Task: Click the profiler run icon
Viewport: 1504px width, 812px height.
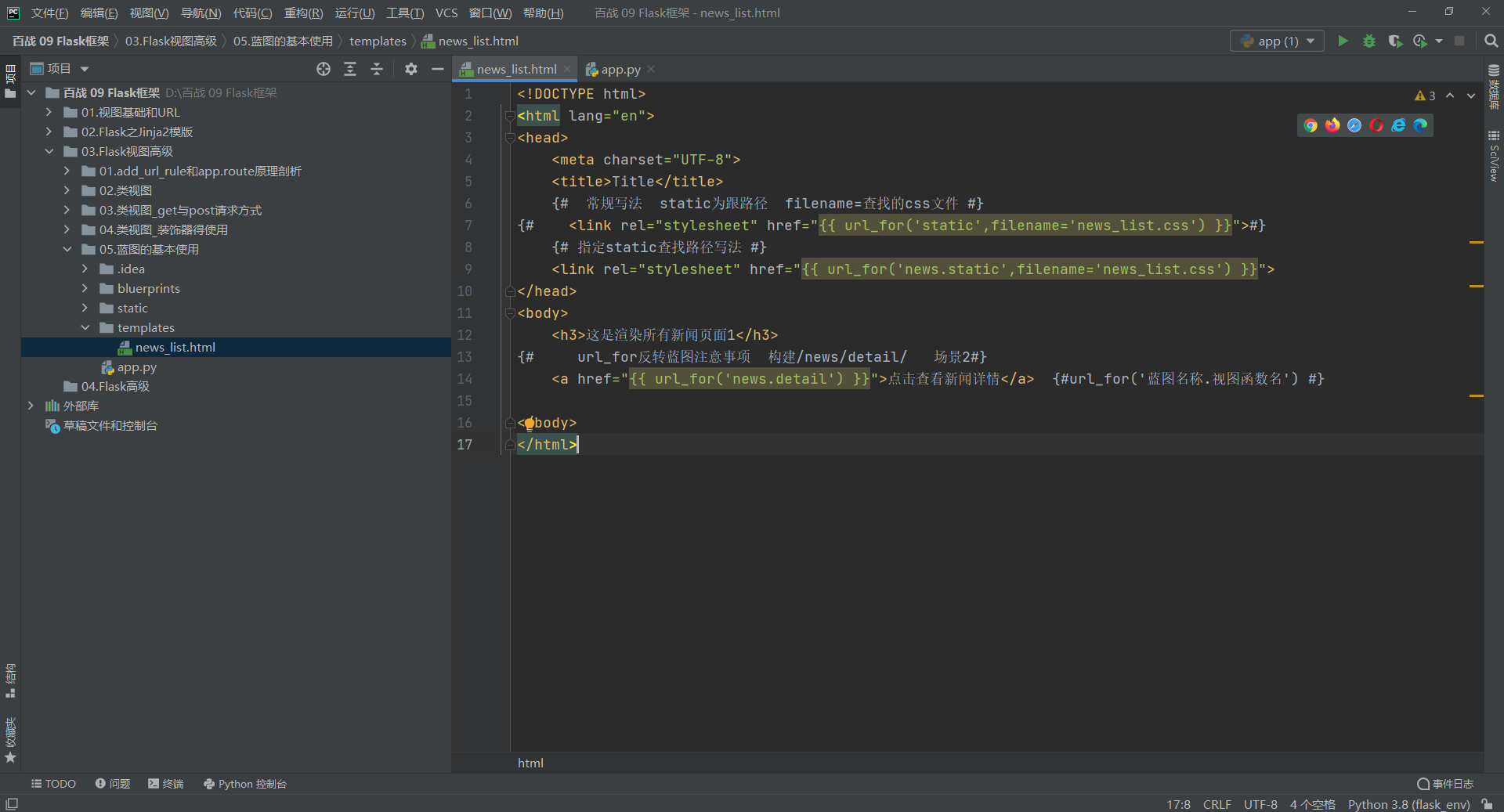Action: (1420, 41)
